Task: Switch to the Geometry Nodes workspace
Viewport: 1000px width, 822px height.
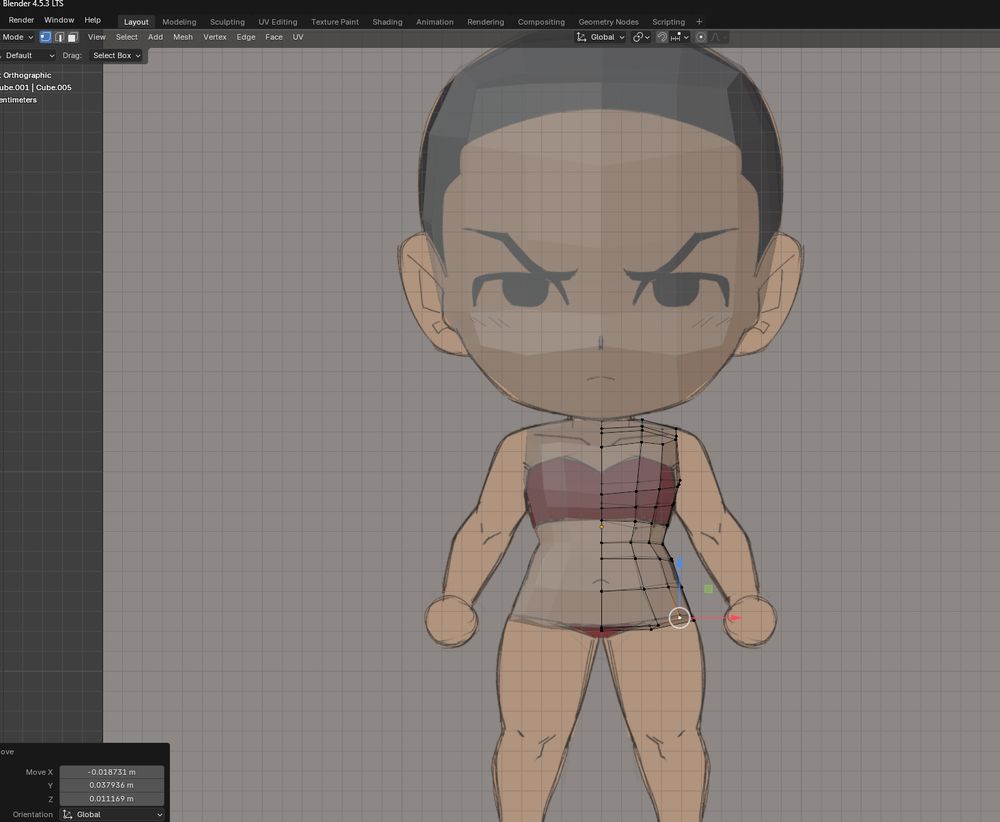Action: click(x=608, y=22)
